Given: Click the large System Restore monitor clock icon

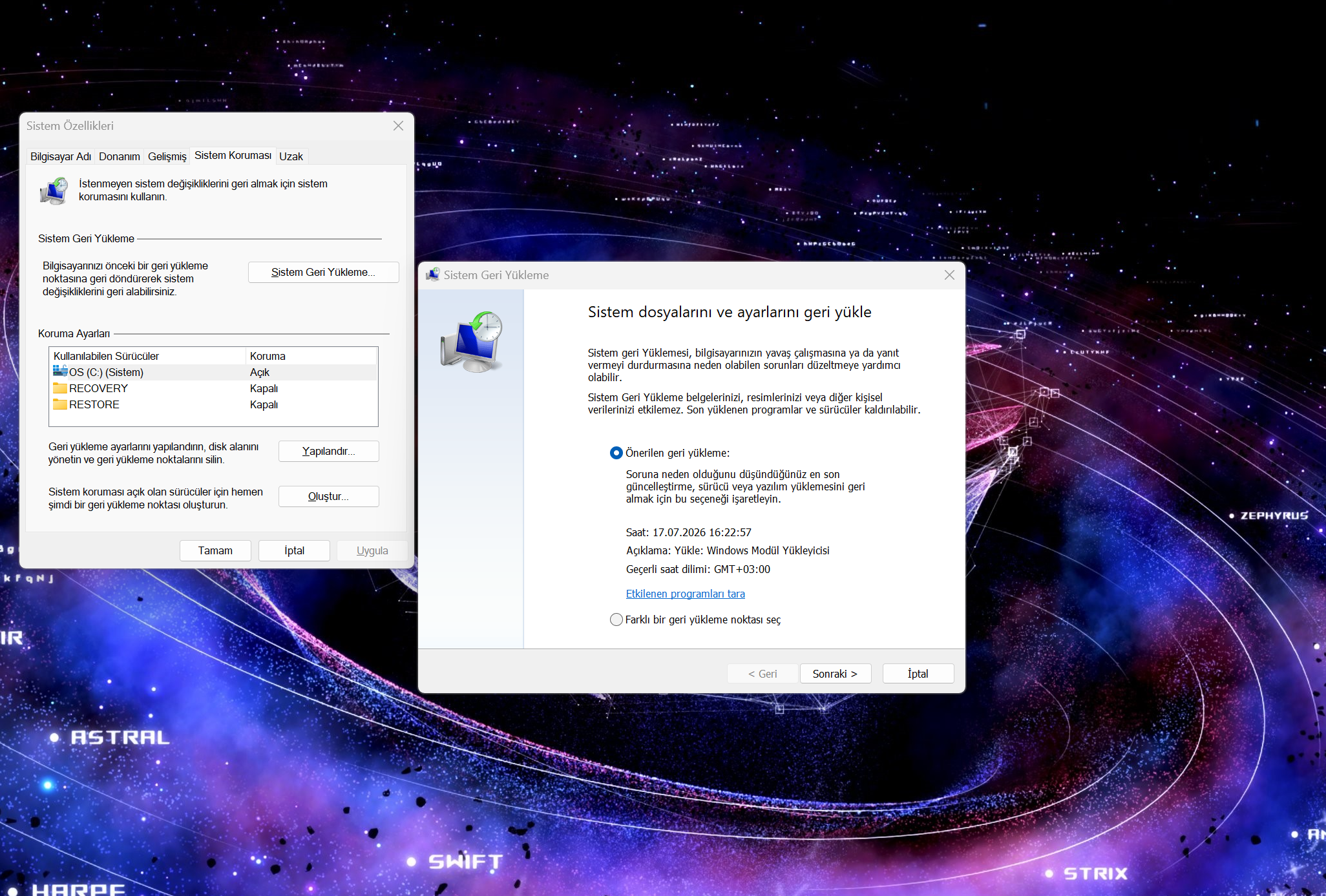Looking at the screenshot, I should click(x=472, y=341).
